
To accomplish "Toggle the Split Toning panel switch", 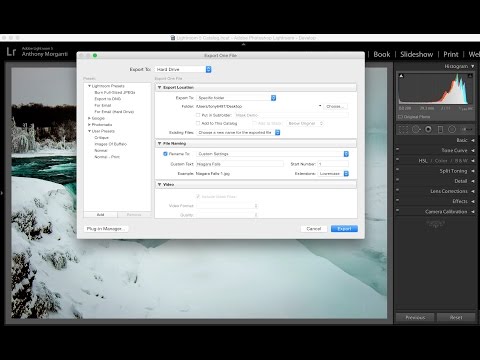I will [397, 170].
